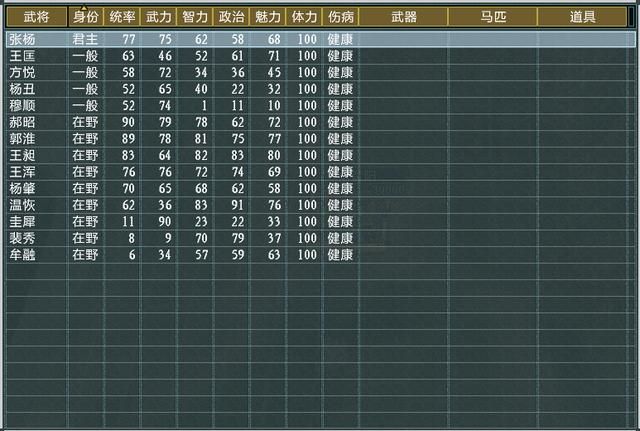
Task: Sort by 武将 column header
Action: pos(37,17)
